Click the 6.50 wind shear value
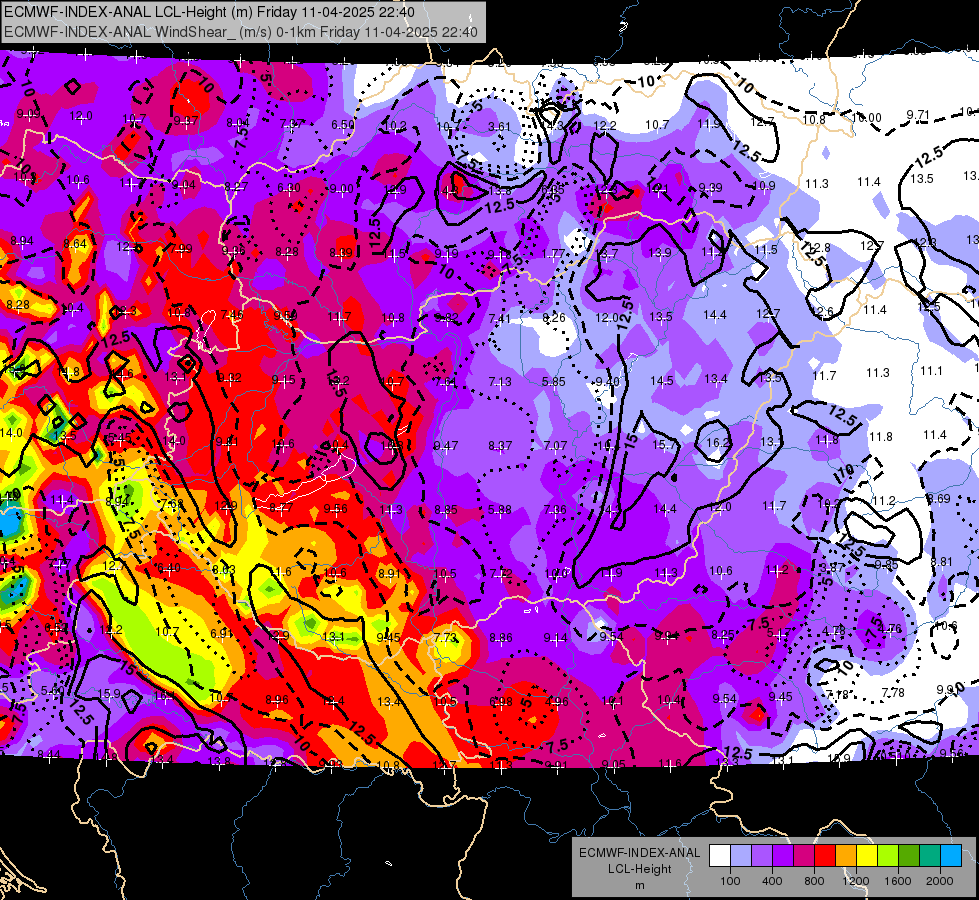Image resolution: width=979 pixels, height=900 pixels. [x=343, y=125]
